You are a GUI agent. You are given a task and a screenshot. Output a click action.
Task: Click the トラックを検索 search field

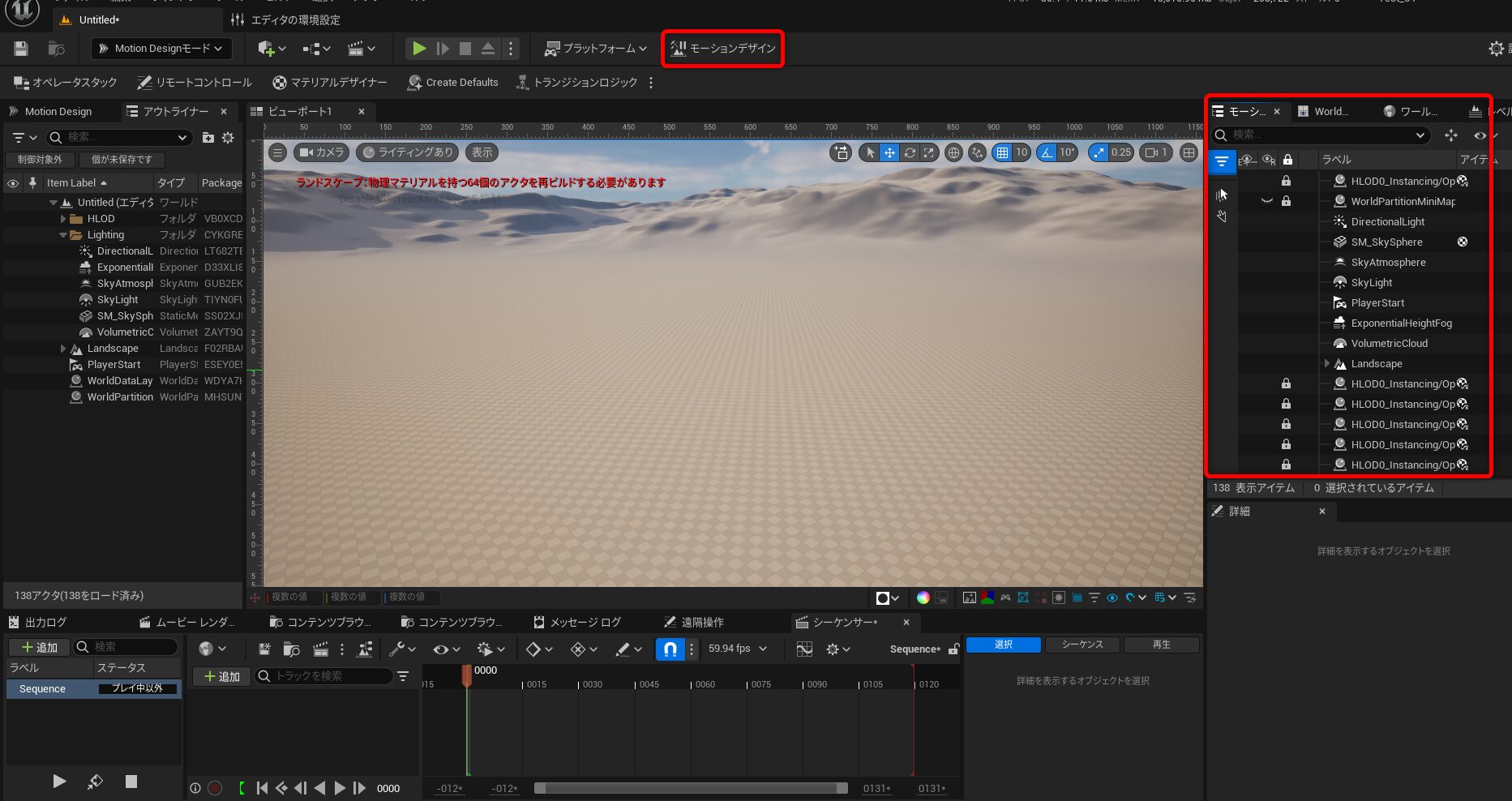pos(324,676)
